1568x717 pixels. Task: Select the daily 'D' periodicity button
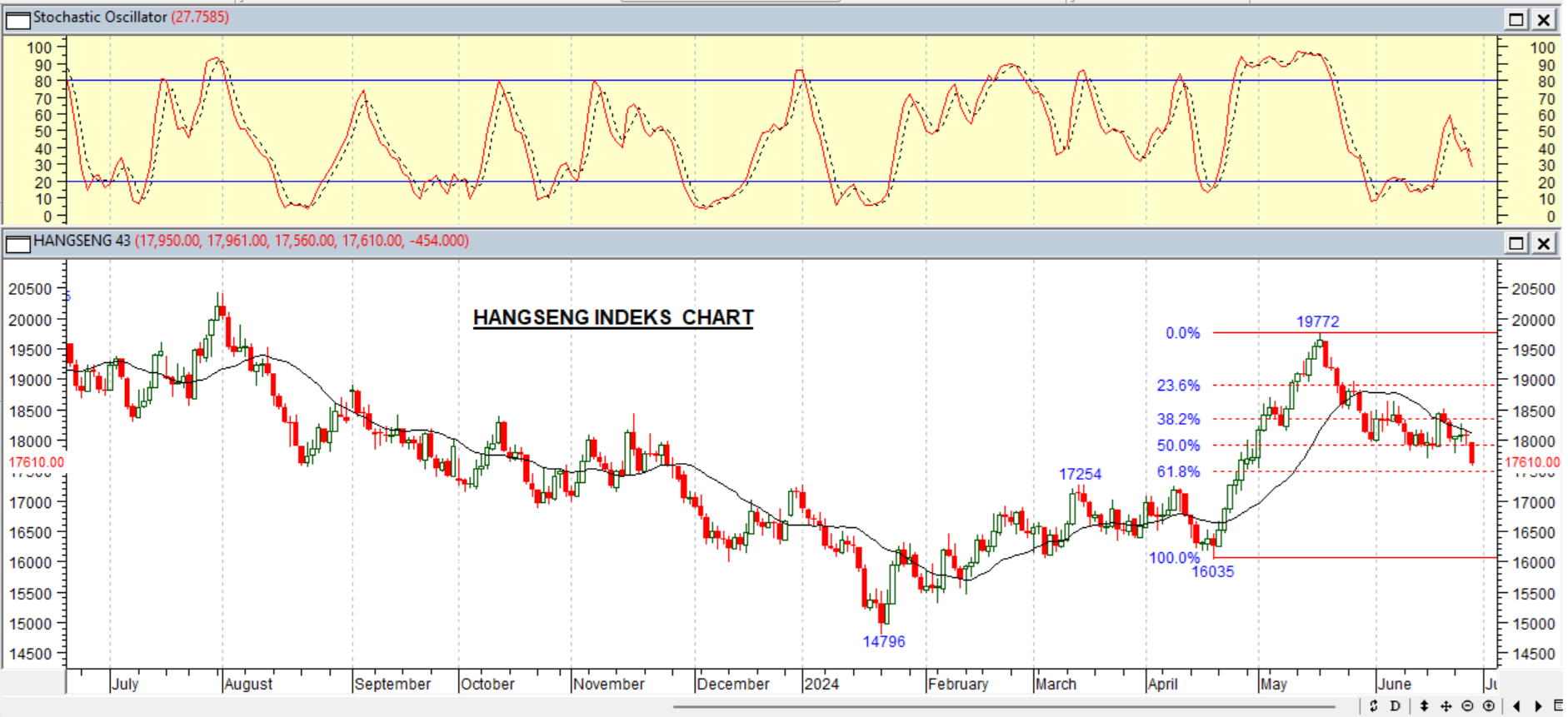[1396, 706]
